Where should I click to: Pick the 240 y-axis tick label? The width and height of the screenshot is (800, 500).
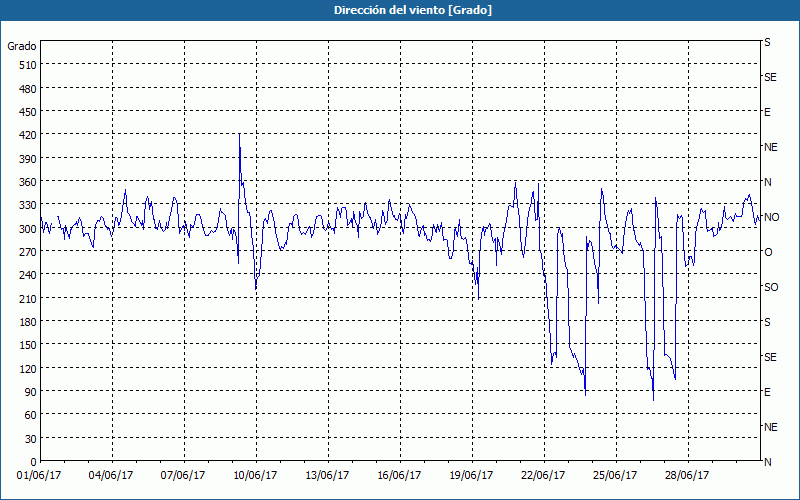coord(28,276)
